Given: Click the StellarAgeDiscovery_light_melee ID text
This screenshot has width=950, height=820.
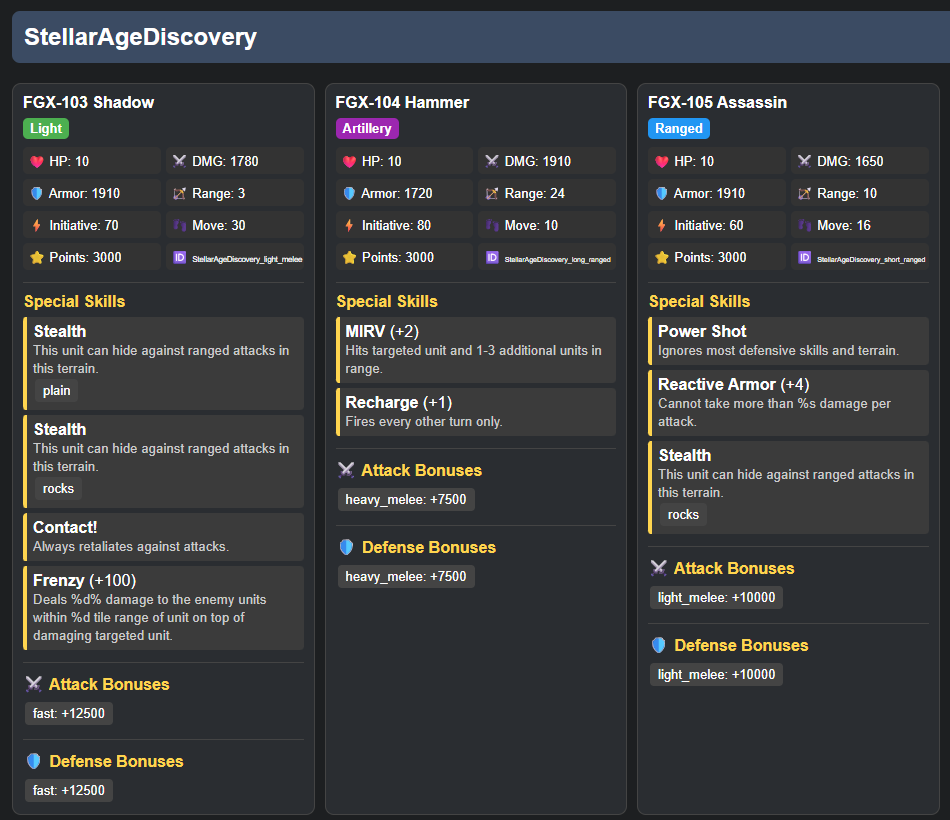Looking at the screenshot, I should click(x=247, y=259).
